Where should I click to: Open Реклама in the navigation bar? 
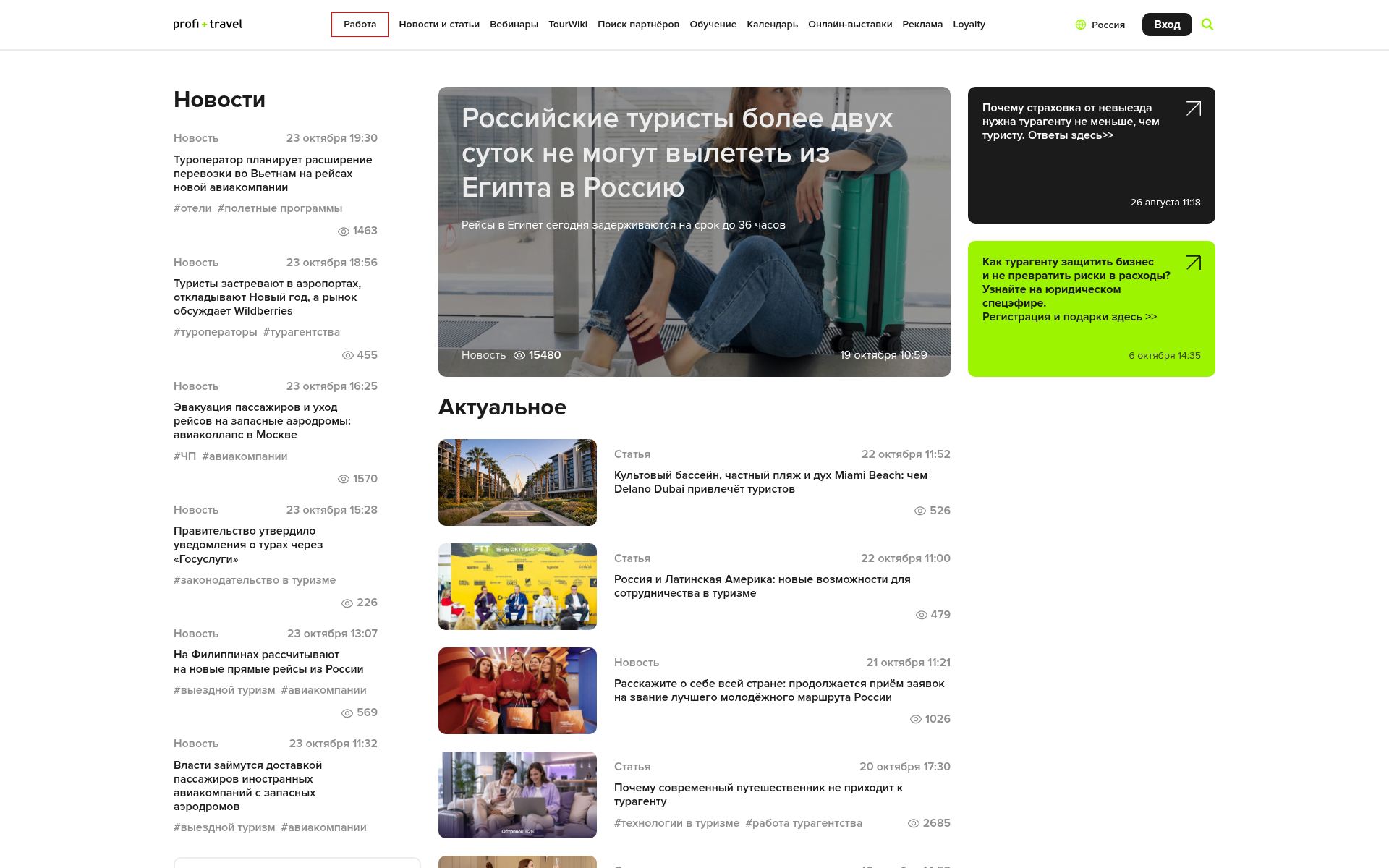pos(922,25)
